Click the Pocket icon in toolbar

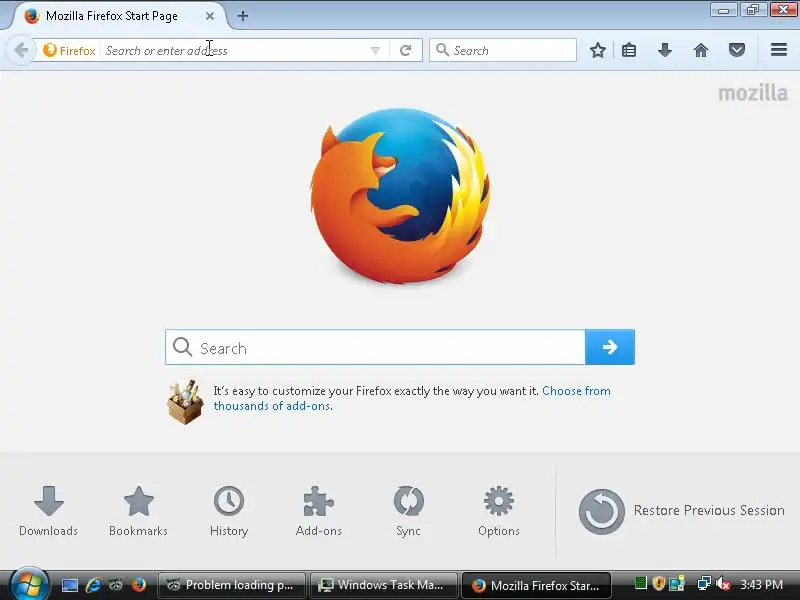coord(737,50)
